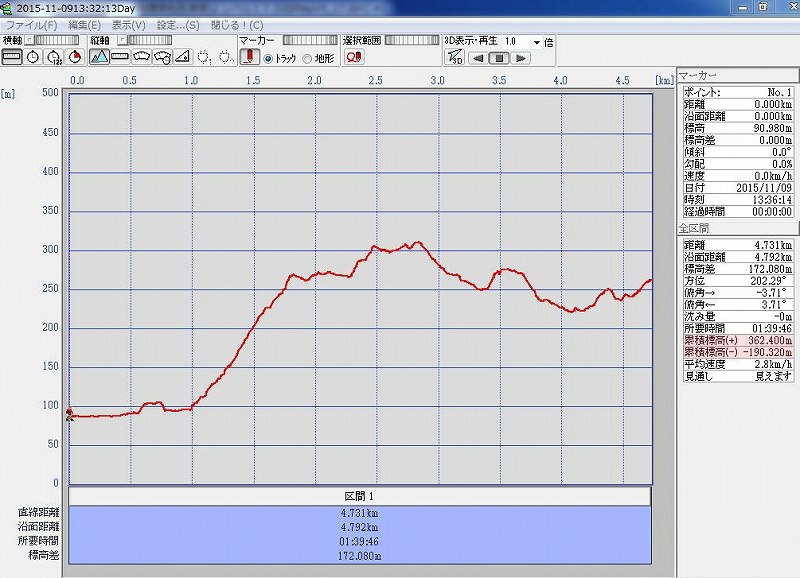Click the application icon in title bar

[x=6, y=8]
